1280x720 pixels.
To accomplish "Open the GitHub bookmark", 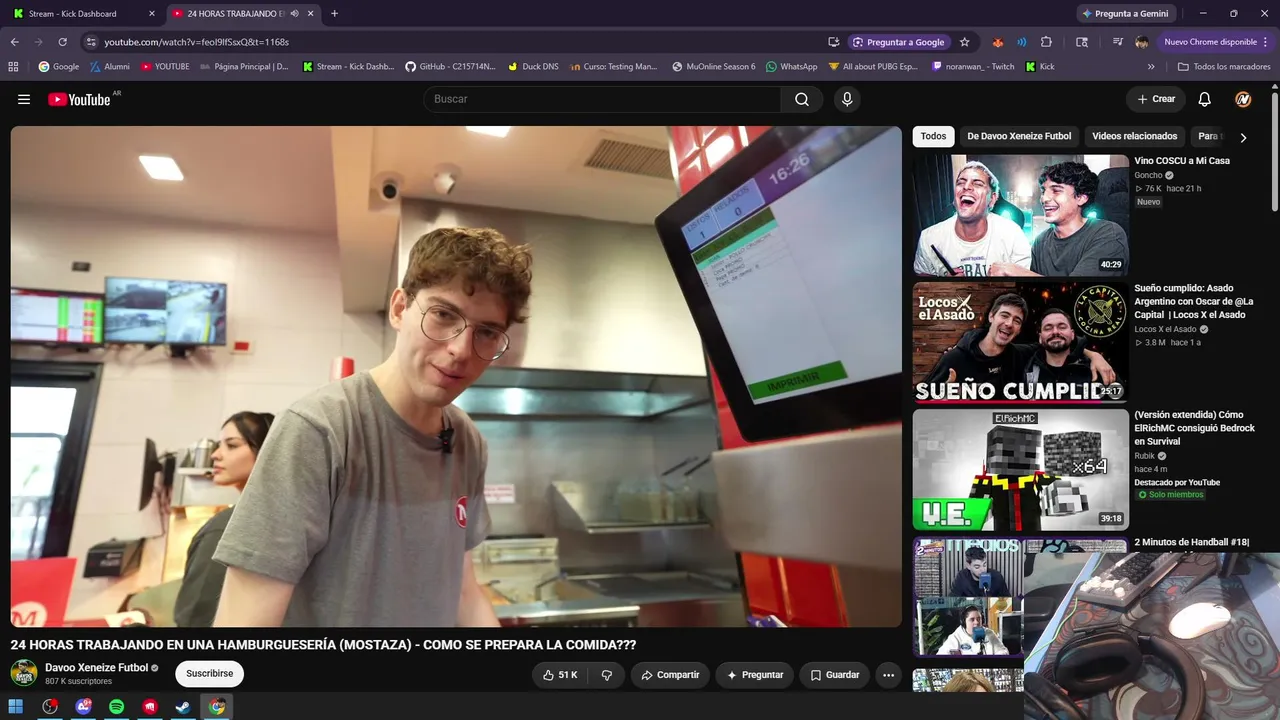I will 450,67.
